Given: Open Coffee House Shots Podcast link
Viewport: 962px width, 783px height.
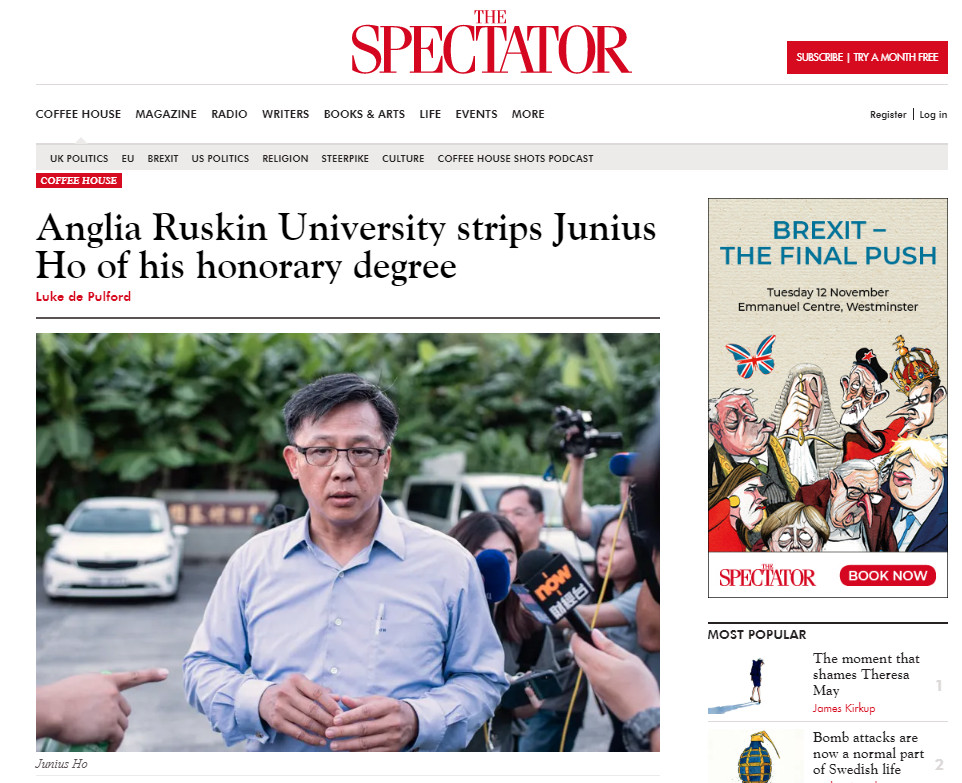Looking at the screenshot, I should click(515, 159).
